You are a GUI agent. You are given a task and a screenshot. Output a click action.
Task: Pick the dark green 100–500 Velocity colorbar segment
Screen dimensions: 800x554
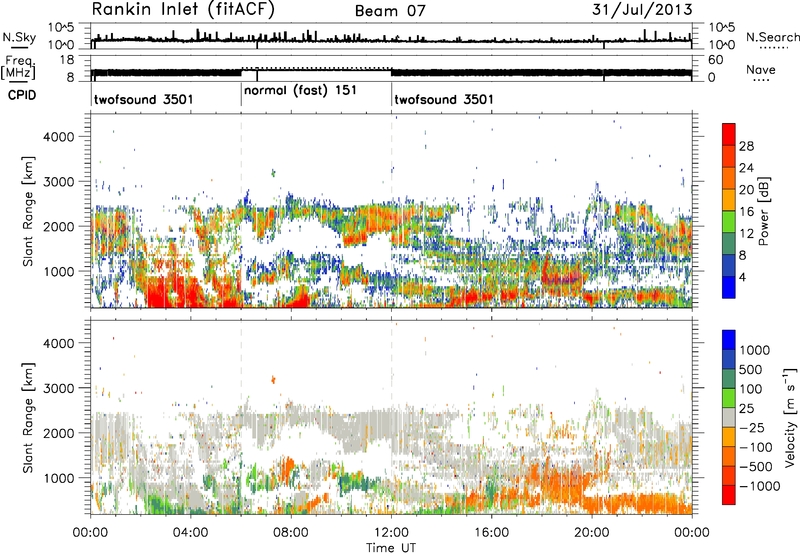click(729, 378)
